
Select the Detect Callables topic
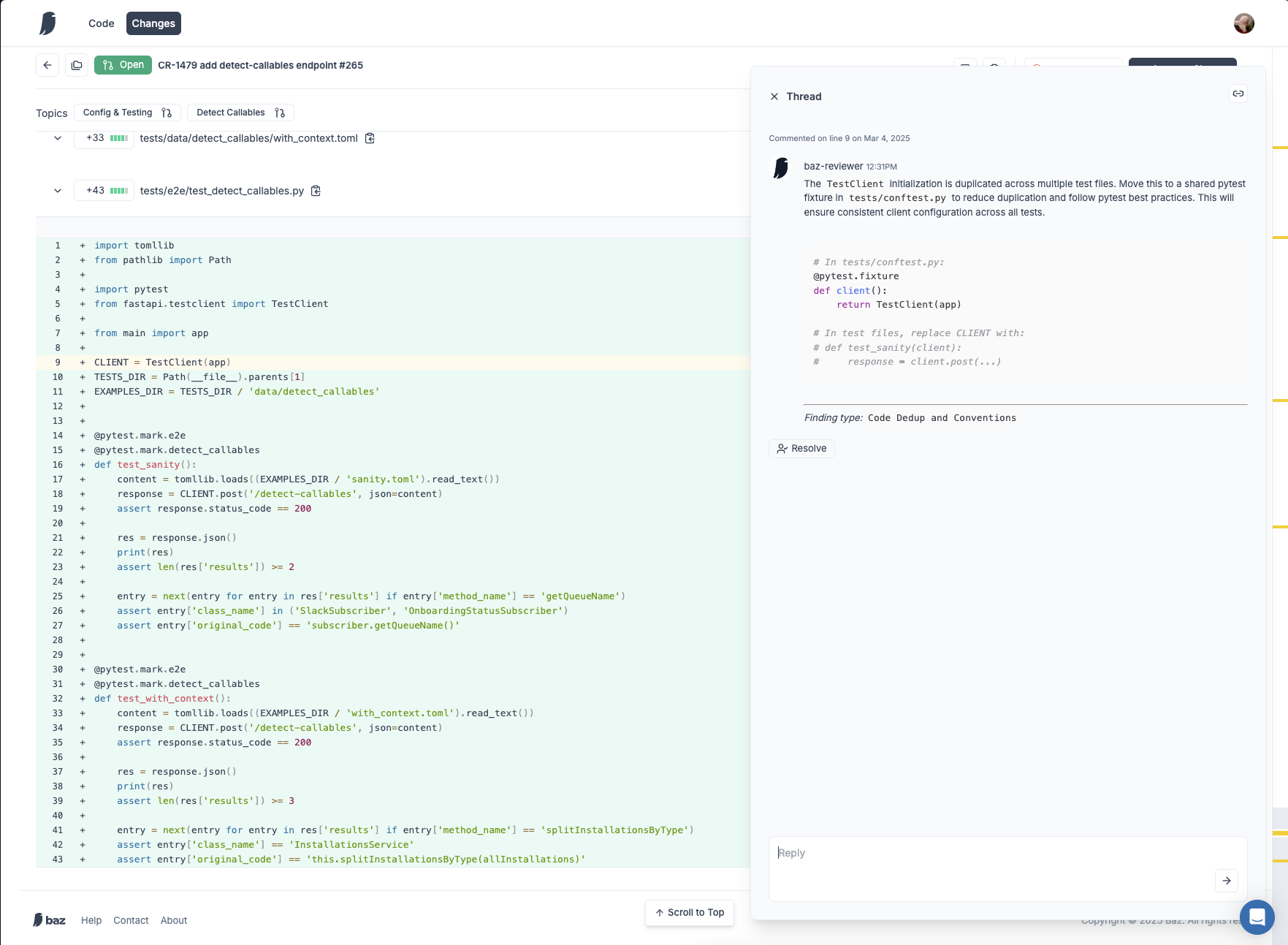point(240,113)
